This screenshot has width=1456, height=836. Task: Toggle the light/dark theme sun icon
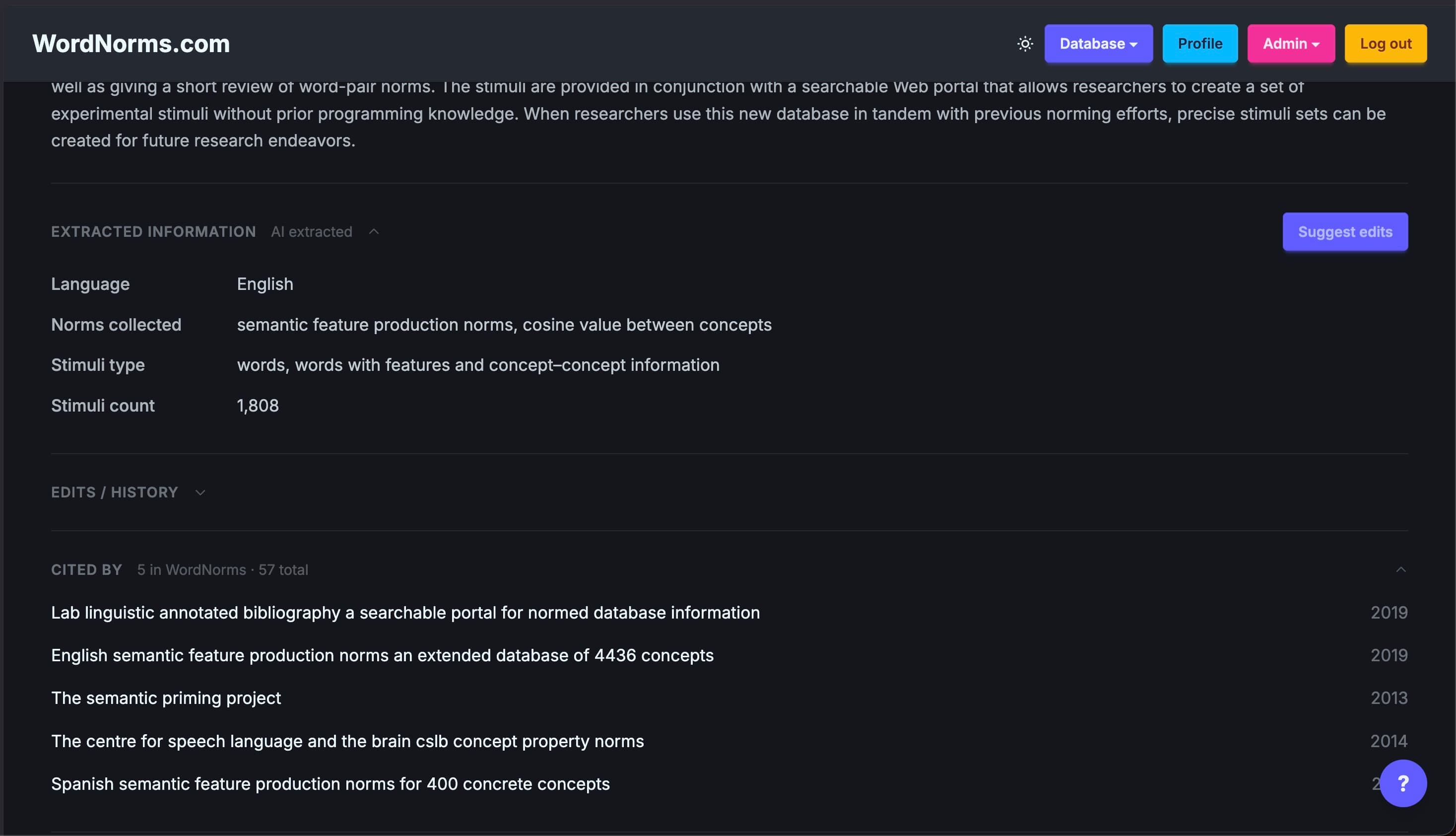[1025, 44]
